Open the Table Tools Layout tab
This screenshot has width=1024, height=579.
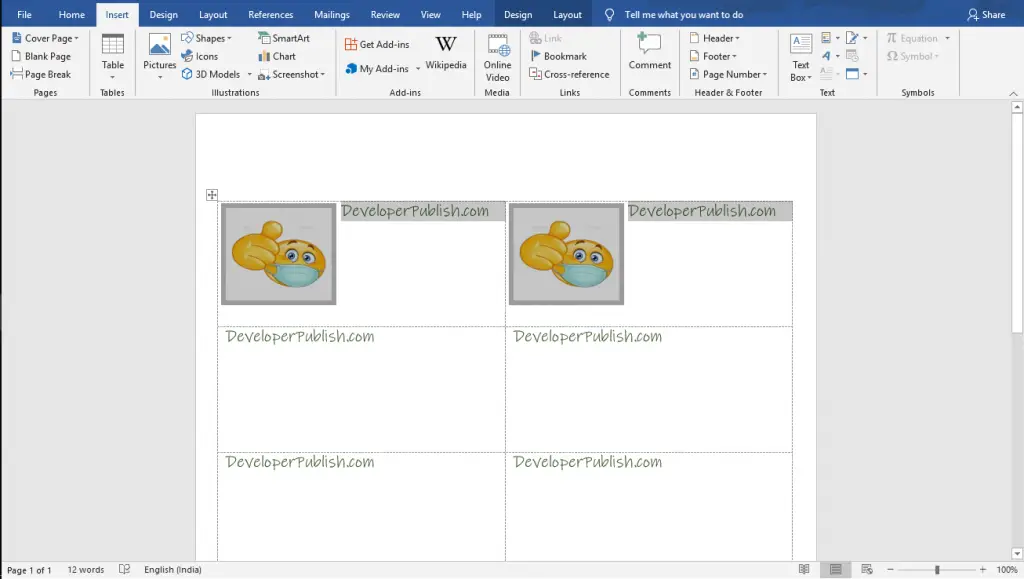pyautogui.click(x=568, y=14)
